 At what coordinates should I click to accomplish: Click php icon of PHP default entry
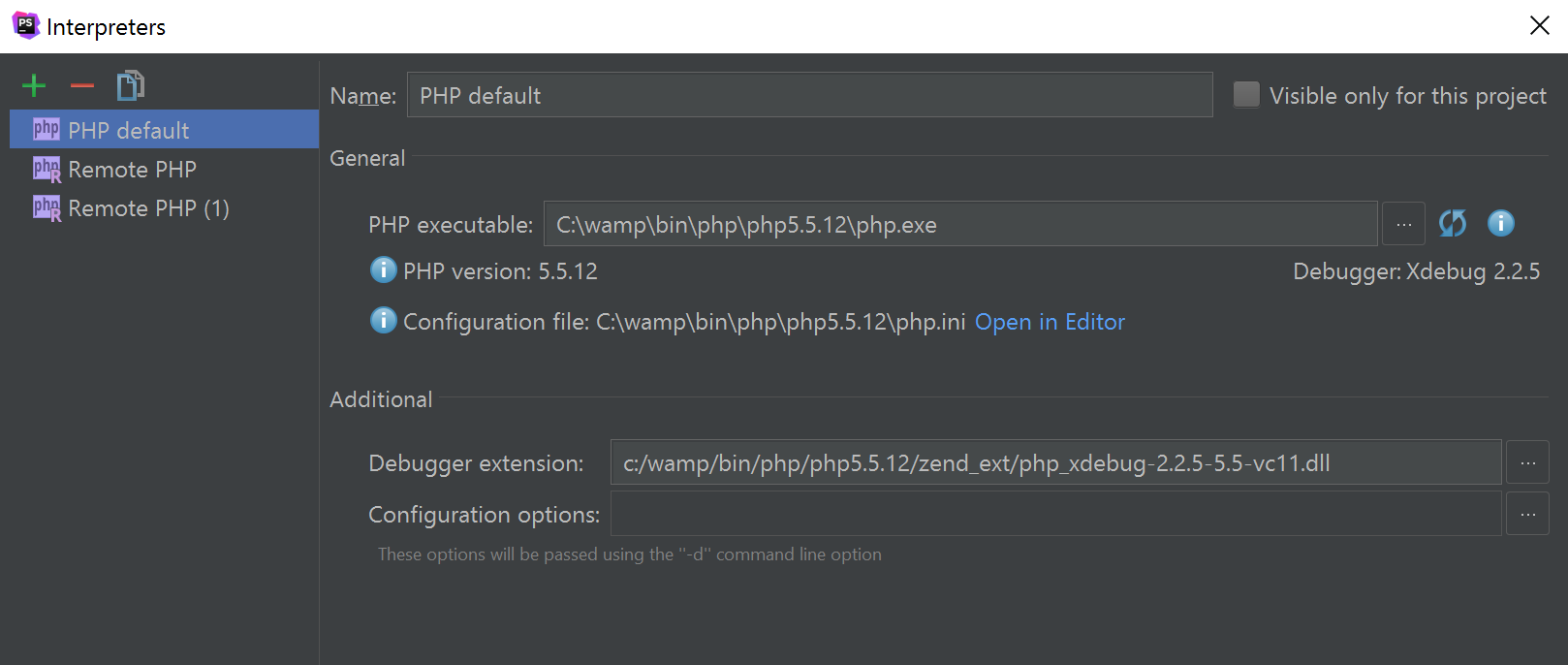[47, 129]
